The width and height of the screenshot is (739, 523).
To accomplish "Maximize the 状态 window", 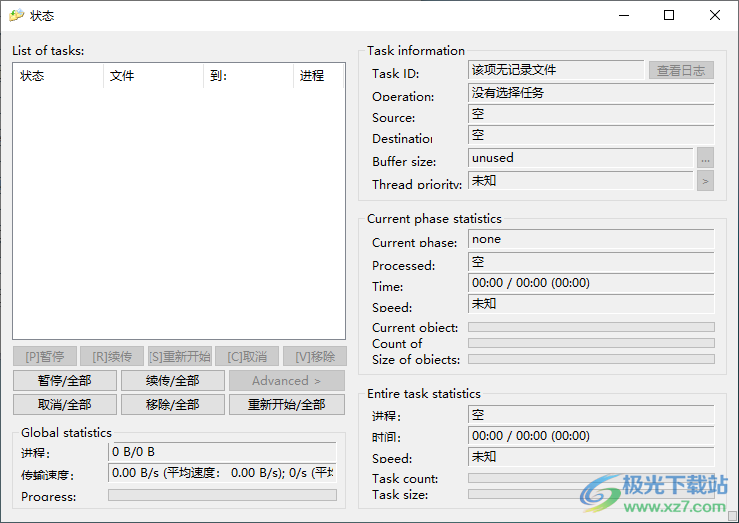I will (669, 15).
